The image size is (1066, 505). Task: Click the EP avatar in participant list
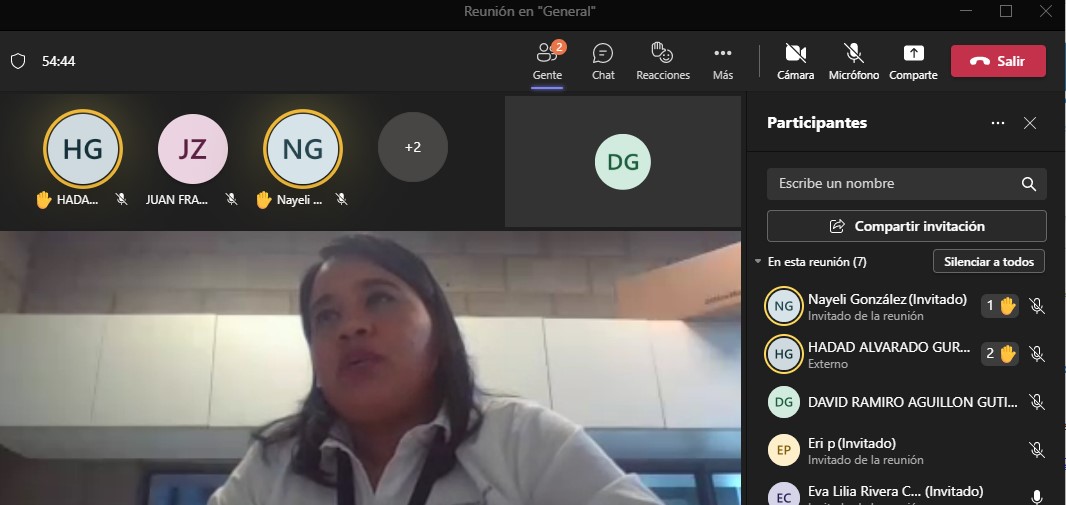(784, 450)
